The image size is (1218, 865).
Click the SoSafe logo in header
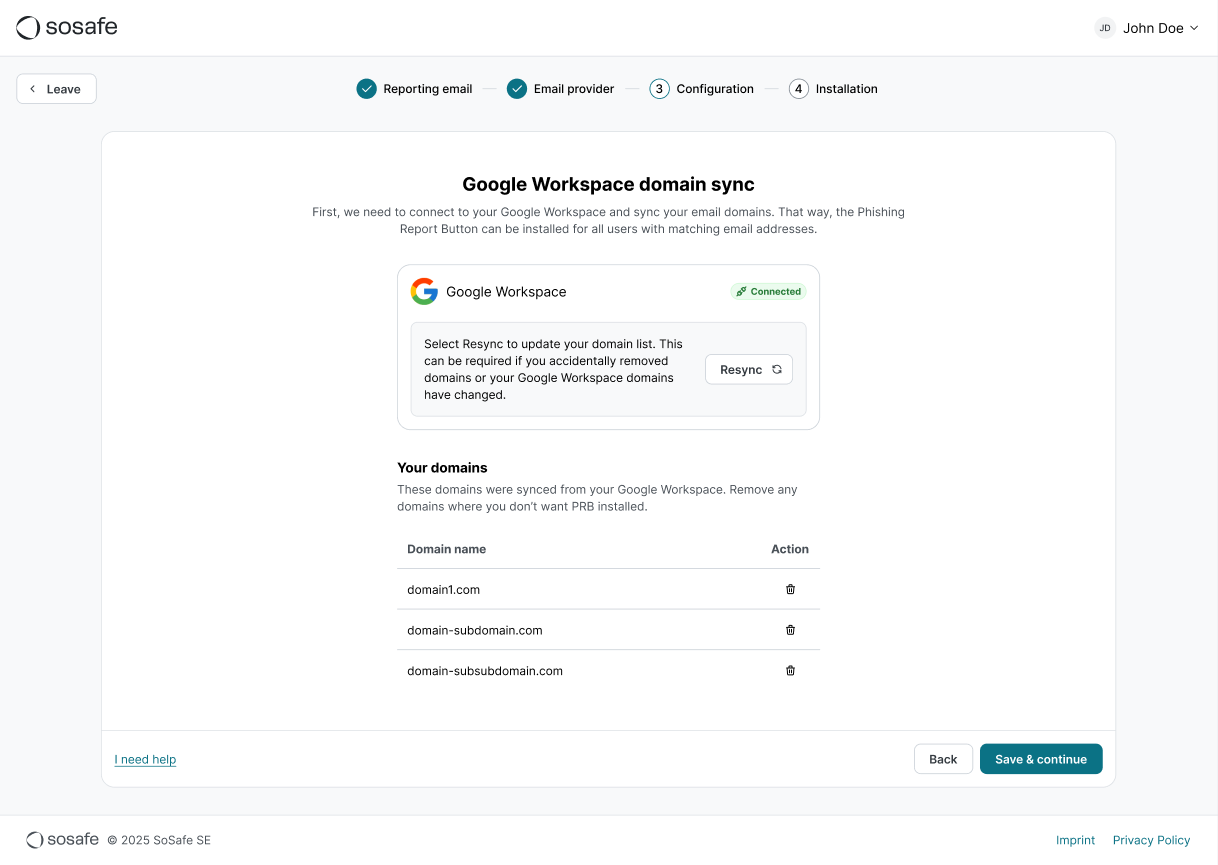click(x=67, y=28)
